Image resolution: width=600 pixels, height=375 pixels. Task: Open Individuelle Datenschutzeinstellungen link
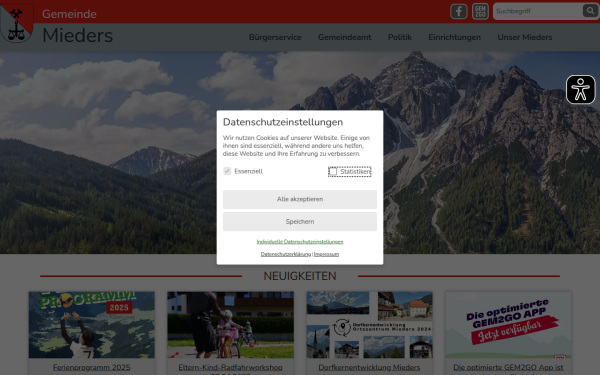[x=300, y=242]
